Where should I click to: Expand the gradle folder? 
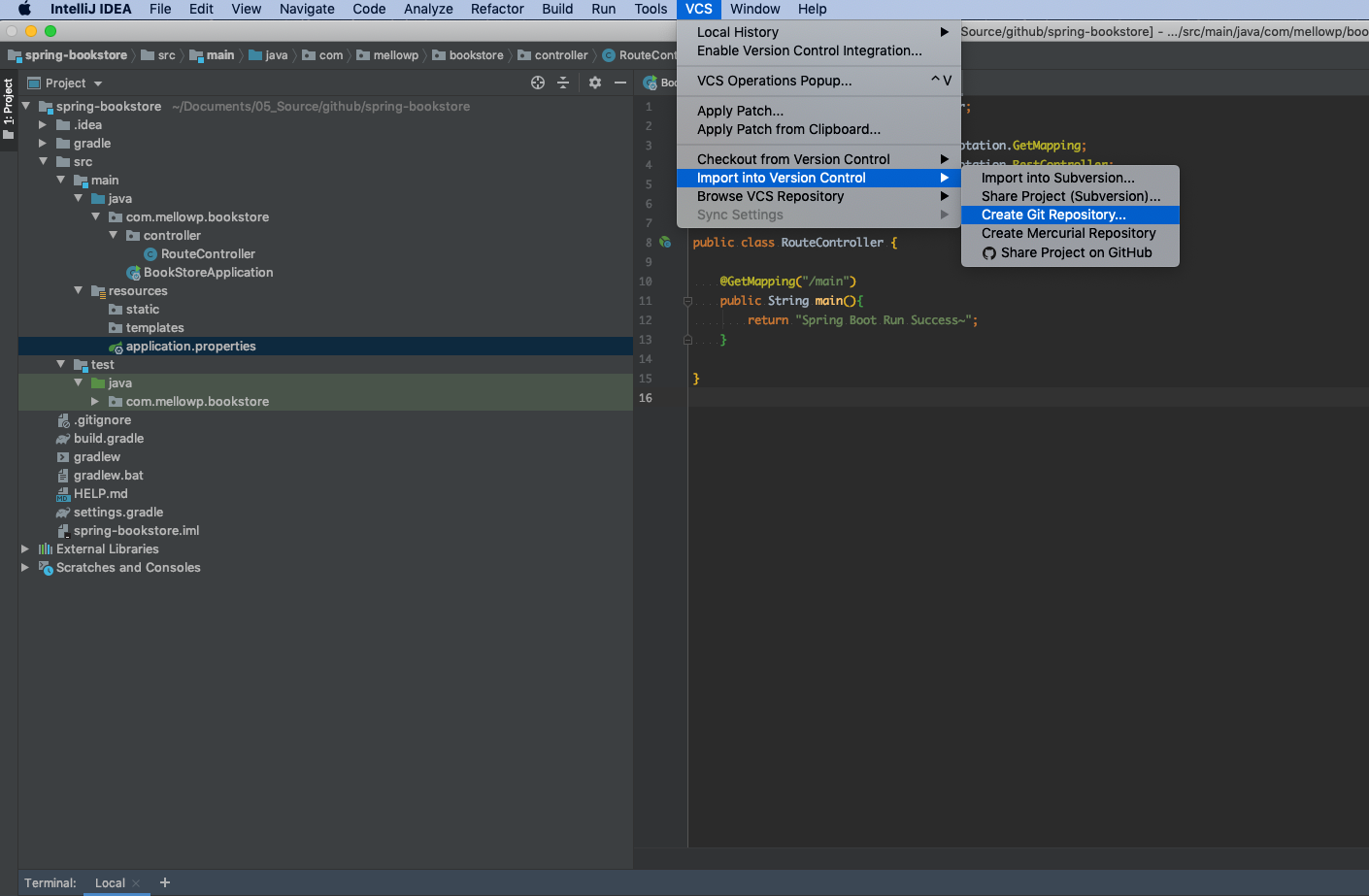coord(43,144)
